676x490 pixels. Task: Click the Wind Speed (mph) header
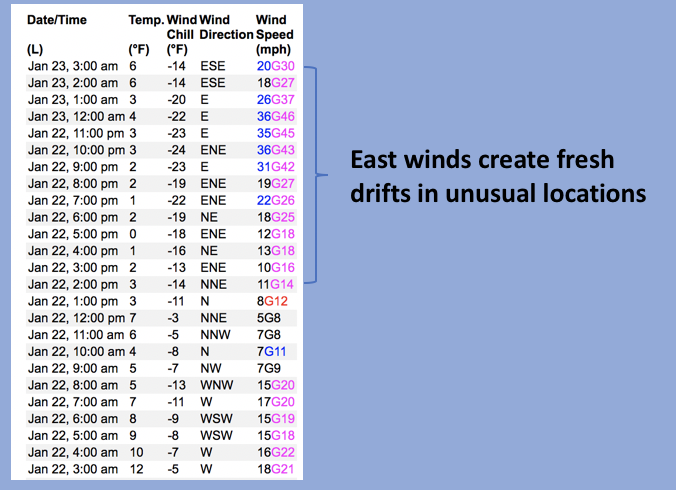(x=275, y=34)
